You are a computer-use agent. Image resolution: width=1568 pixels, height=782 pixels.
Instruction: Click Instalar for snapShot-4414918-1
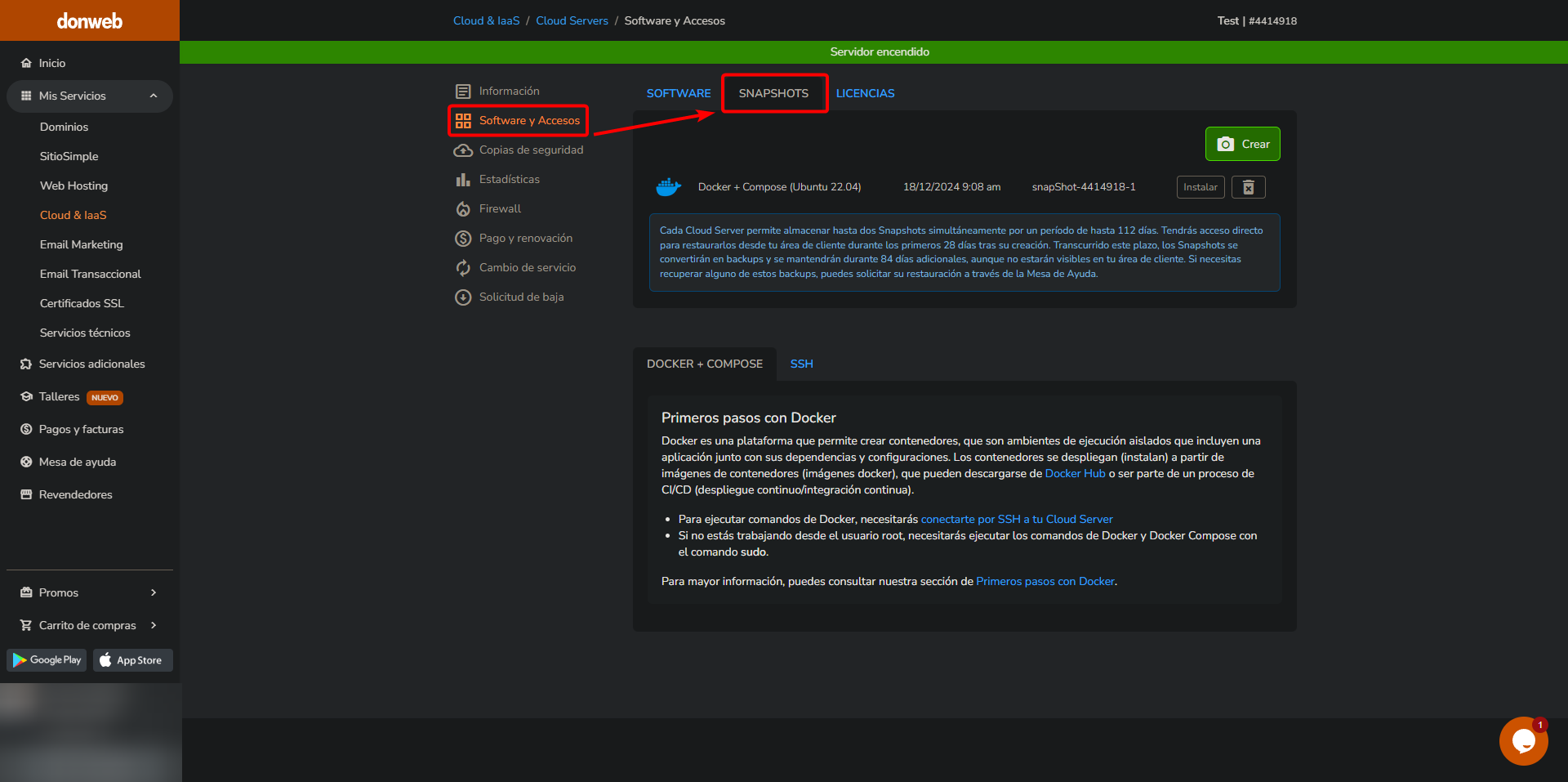(x=1200, y=187)
